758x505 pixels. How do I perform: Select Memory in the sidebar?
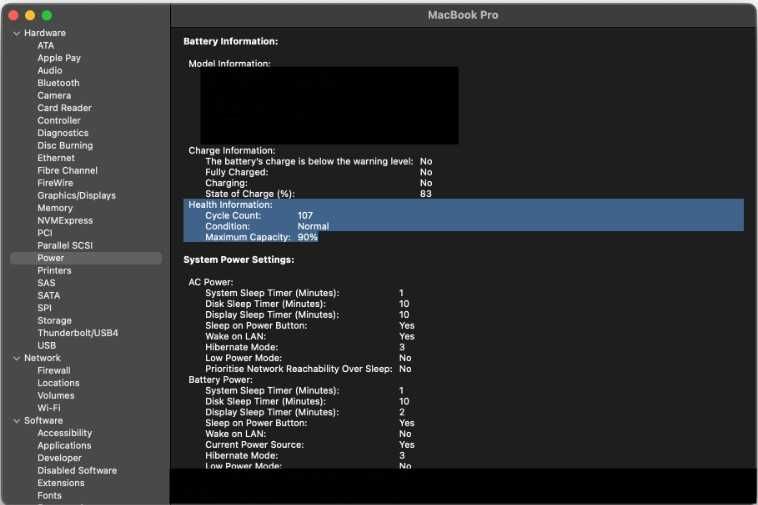55,208
